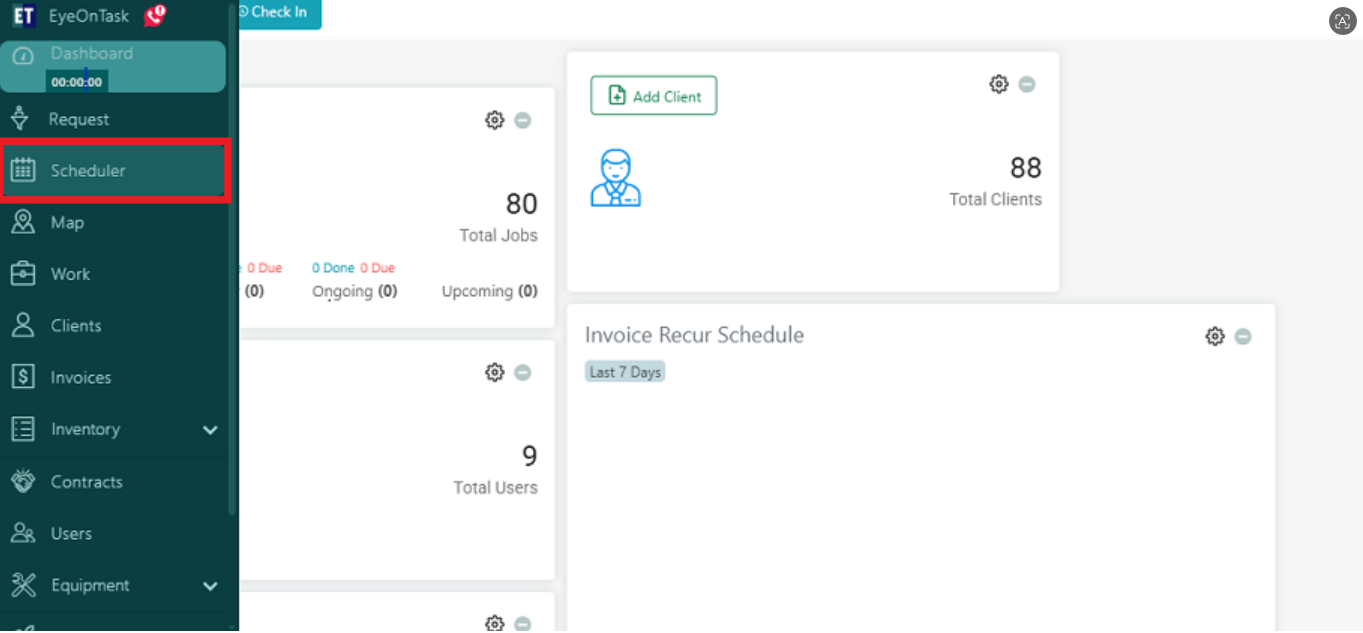1363x633 pixels.
Task: Collapse the Invoice Recur Schedule panel
Action: pyautogui.click(x=1243, y=336)
